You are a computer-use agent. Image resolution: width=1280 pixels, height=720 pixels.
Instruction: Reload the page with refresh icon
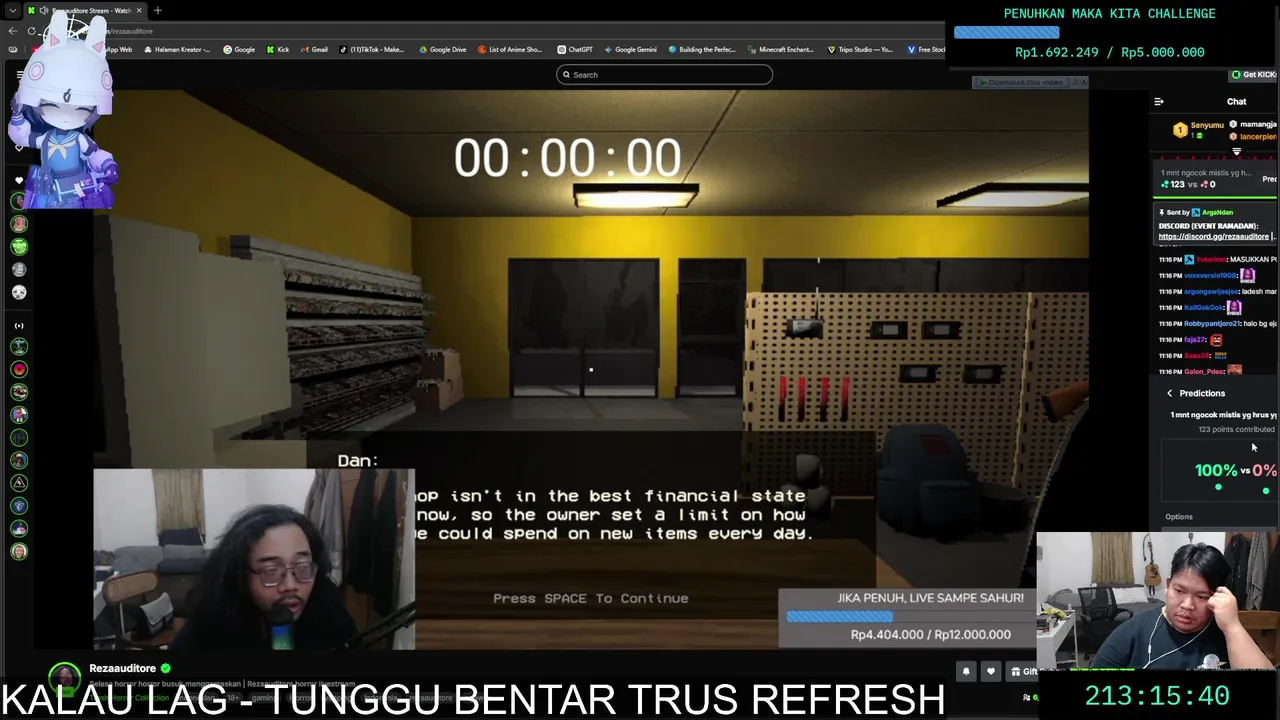(33, 31)
